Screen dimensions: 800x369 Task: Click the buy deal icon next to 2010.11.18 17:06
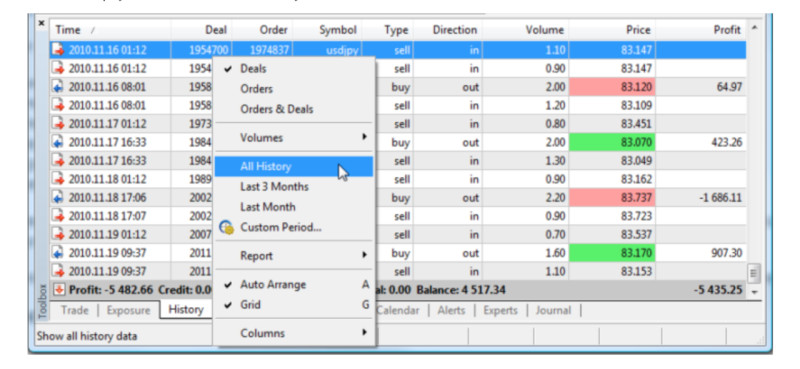[x=58, y=198]
